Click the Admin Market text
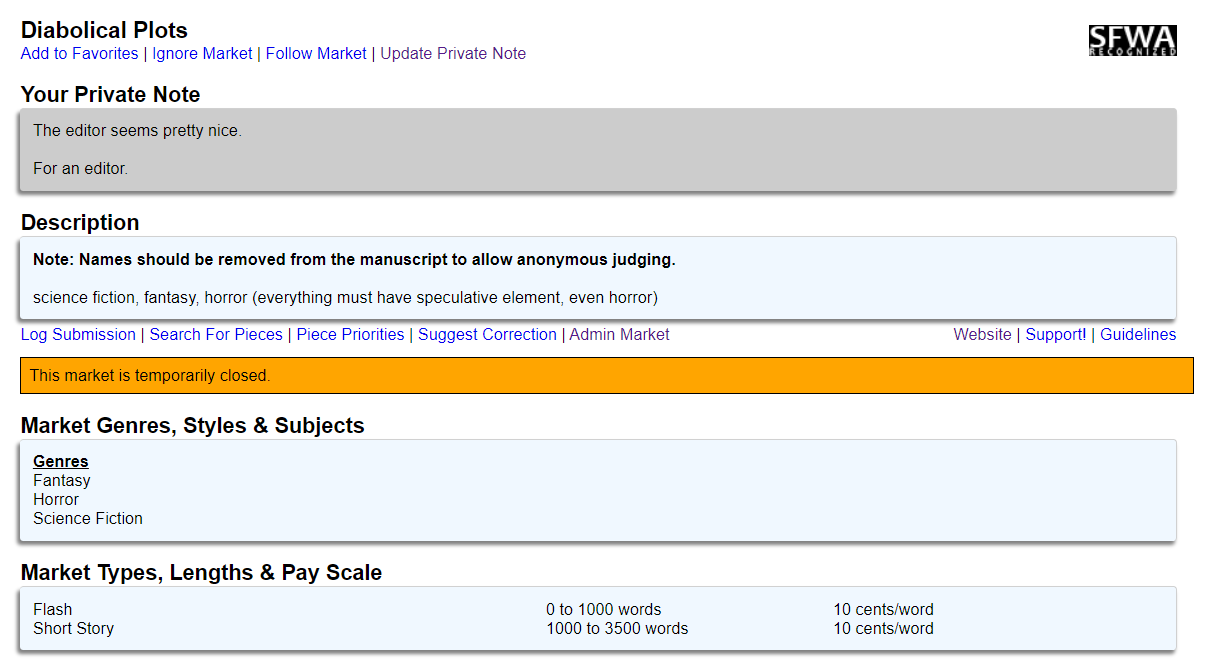The image size is (1224, 667). (x=620, y=335)
